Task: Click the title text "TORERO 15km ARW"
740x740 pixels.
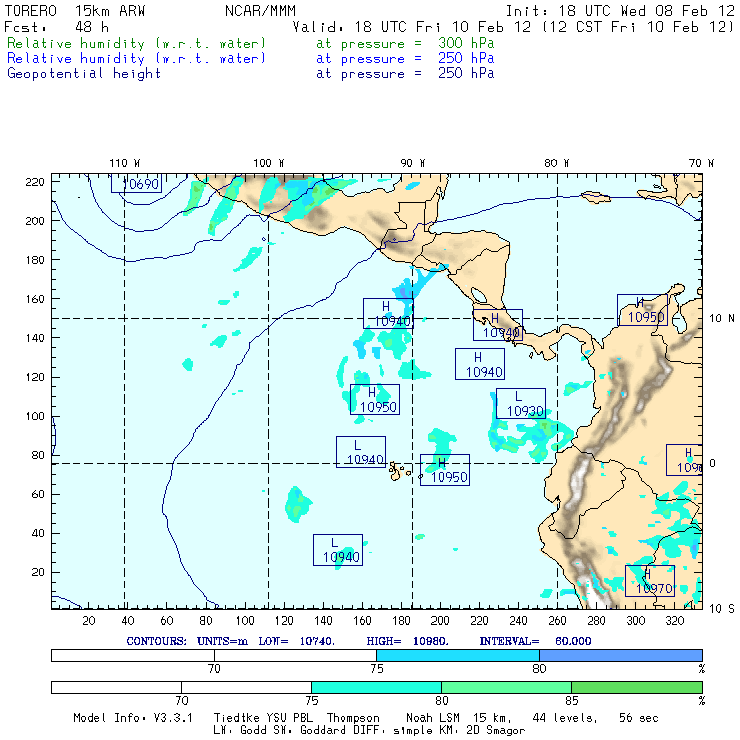Action: tap(75, 11)
